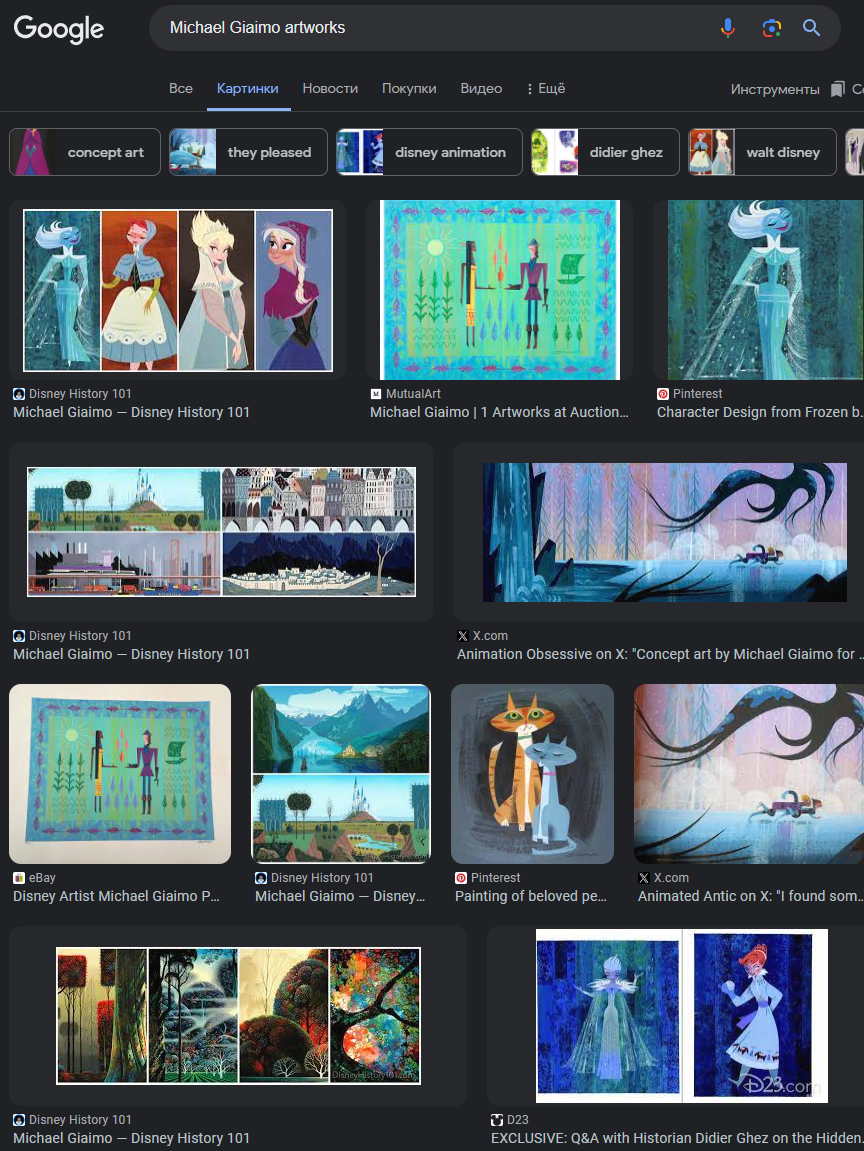Open first Michael Giaimo — Disney History 101 link
The image size is (864, 1151).
click(x=131, y=413)
